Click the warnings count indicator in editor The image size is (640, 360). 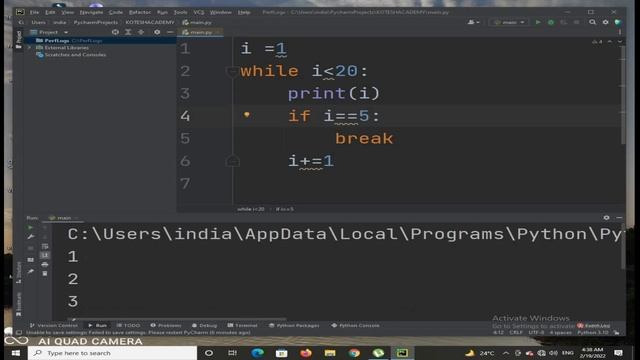pos(597,42)
